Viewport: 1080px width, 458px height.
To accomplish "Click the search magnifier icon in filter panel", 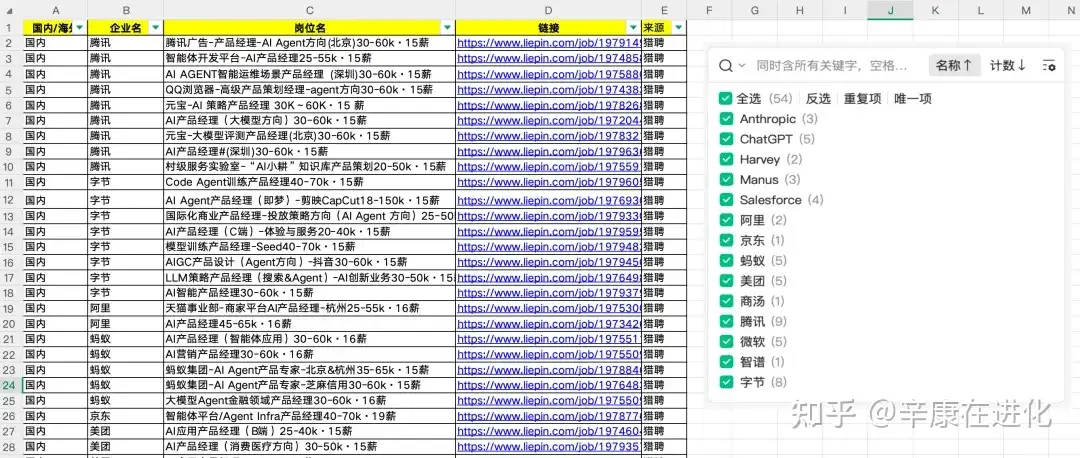I will pyautogui.click(x=725, y=65).
